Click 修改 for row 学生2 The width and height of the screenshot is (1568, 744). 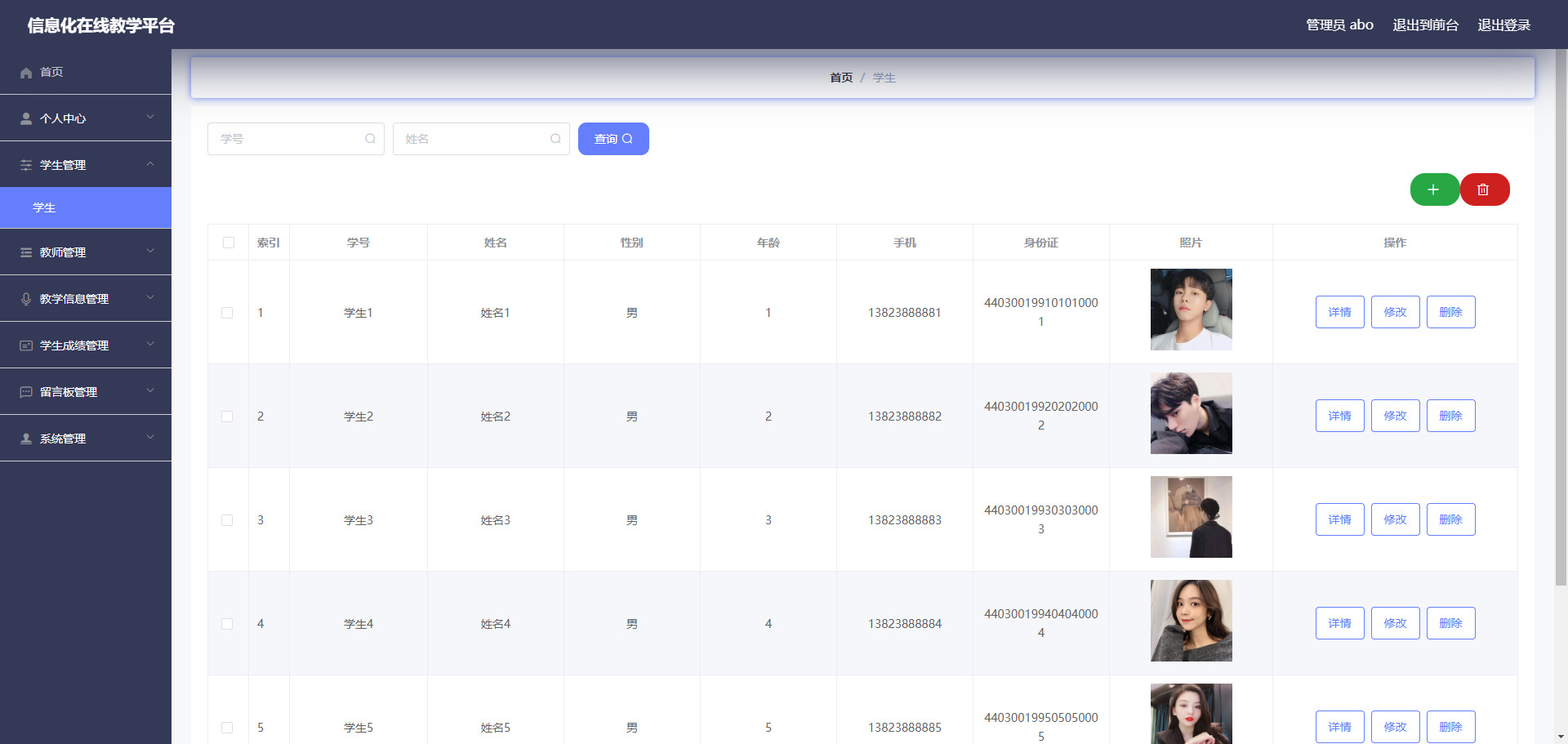pos(1395,416)
